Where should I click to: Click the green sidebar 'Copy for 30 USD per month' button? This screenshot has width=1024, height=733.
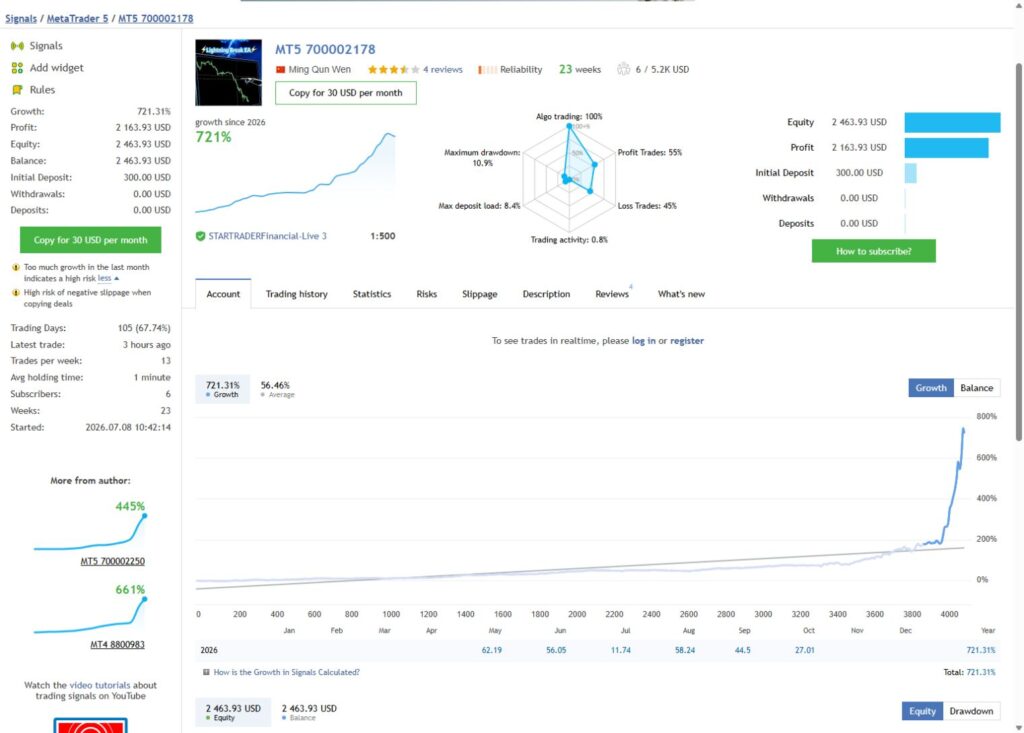[90, 240]
